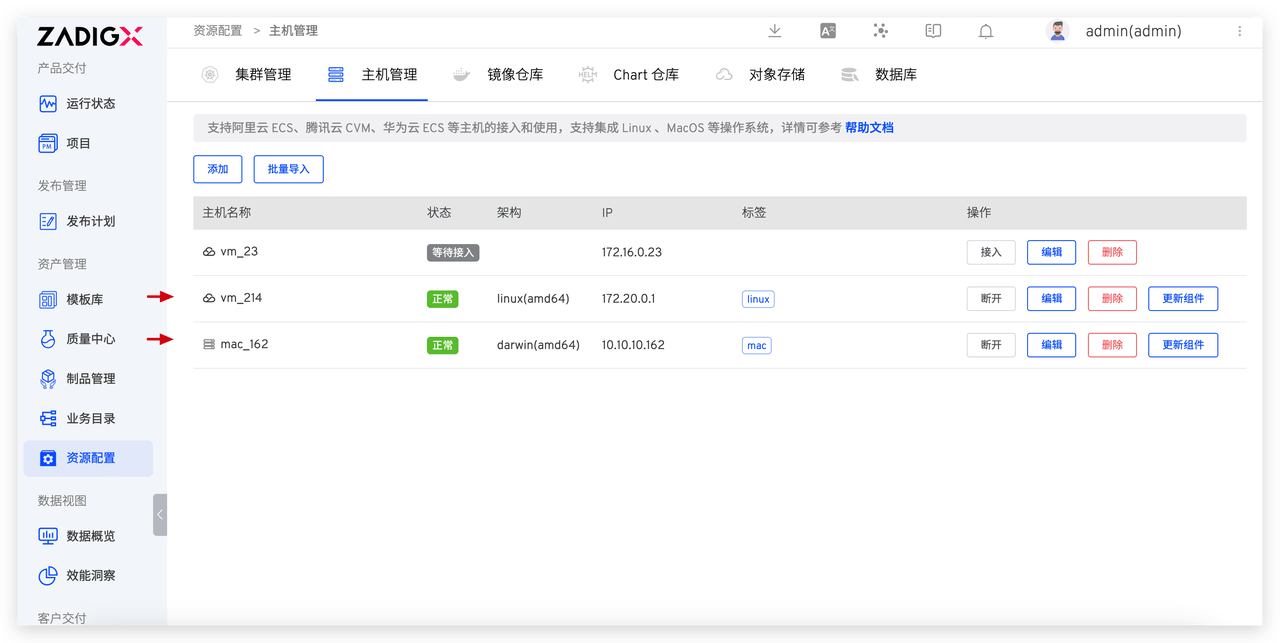1280x643 pixels.
Task: Click the linux tag on host vm_214
Action: 757,298
